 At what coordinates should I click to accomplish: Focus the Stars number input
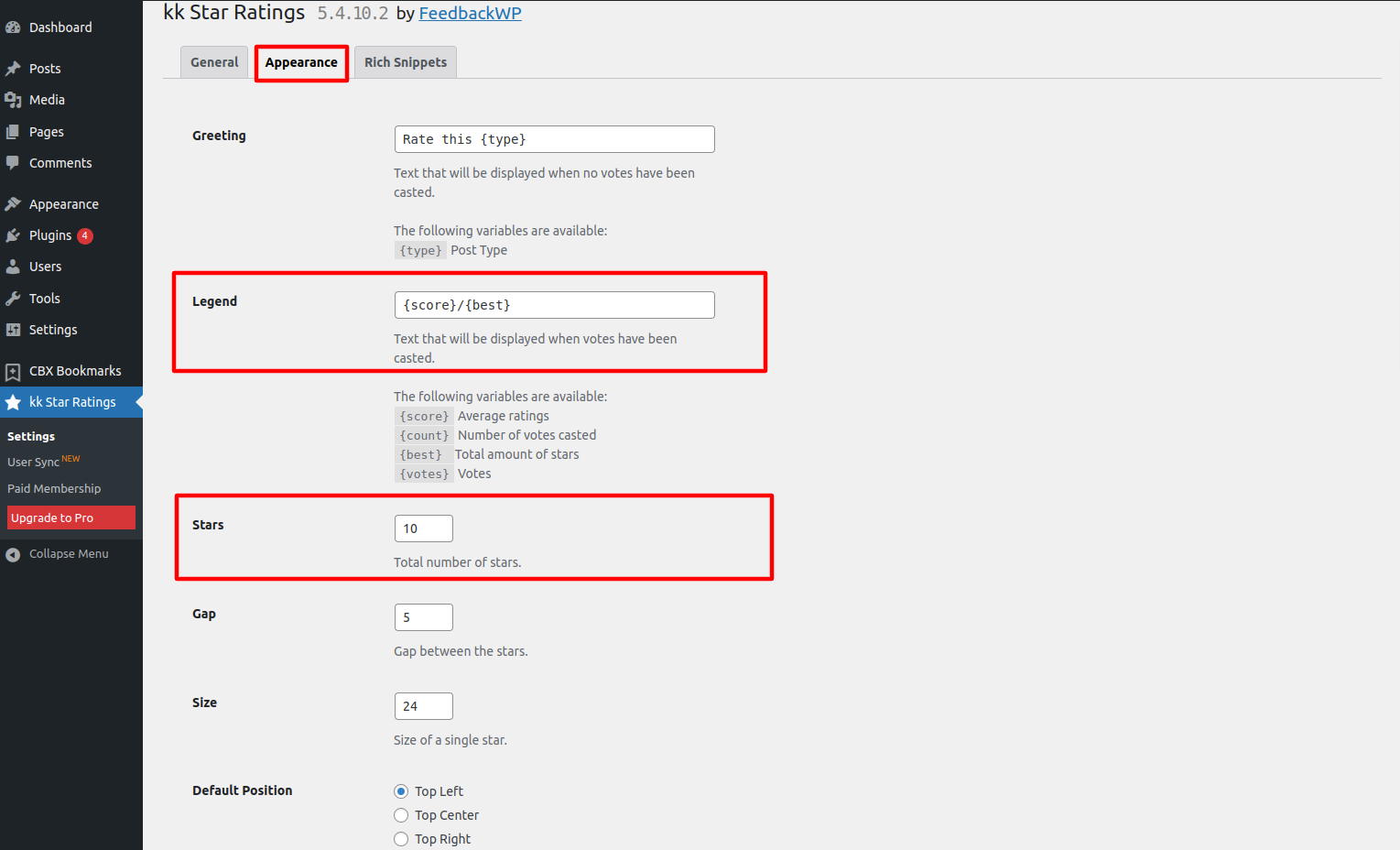click(x=423, y=529)
